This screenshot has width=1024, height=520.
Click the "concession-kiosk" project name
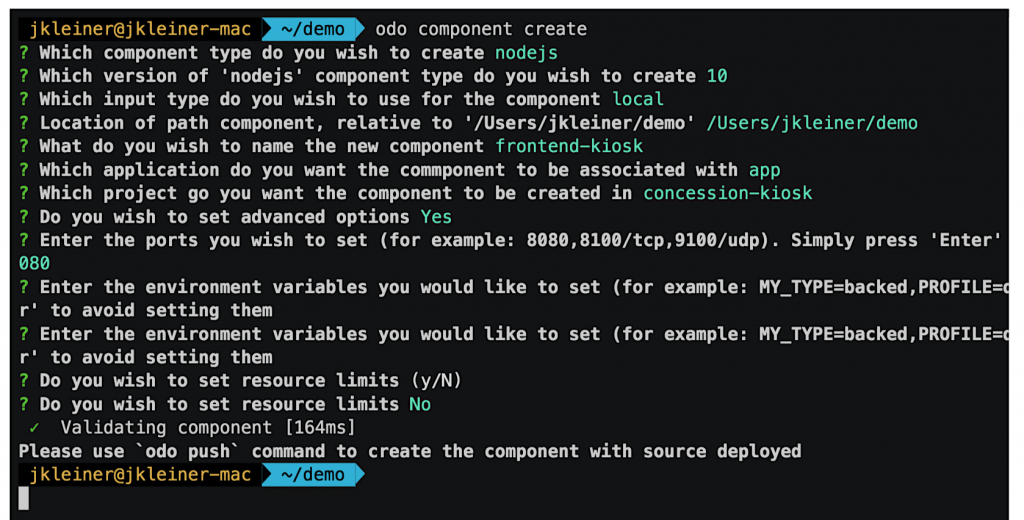tap(728, 193)
